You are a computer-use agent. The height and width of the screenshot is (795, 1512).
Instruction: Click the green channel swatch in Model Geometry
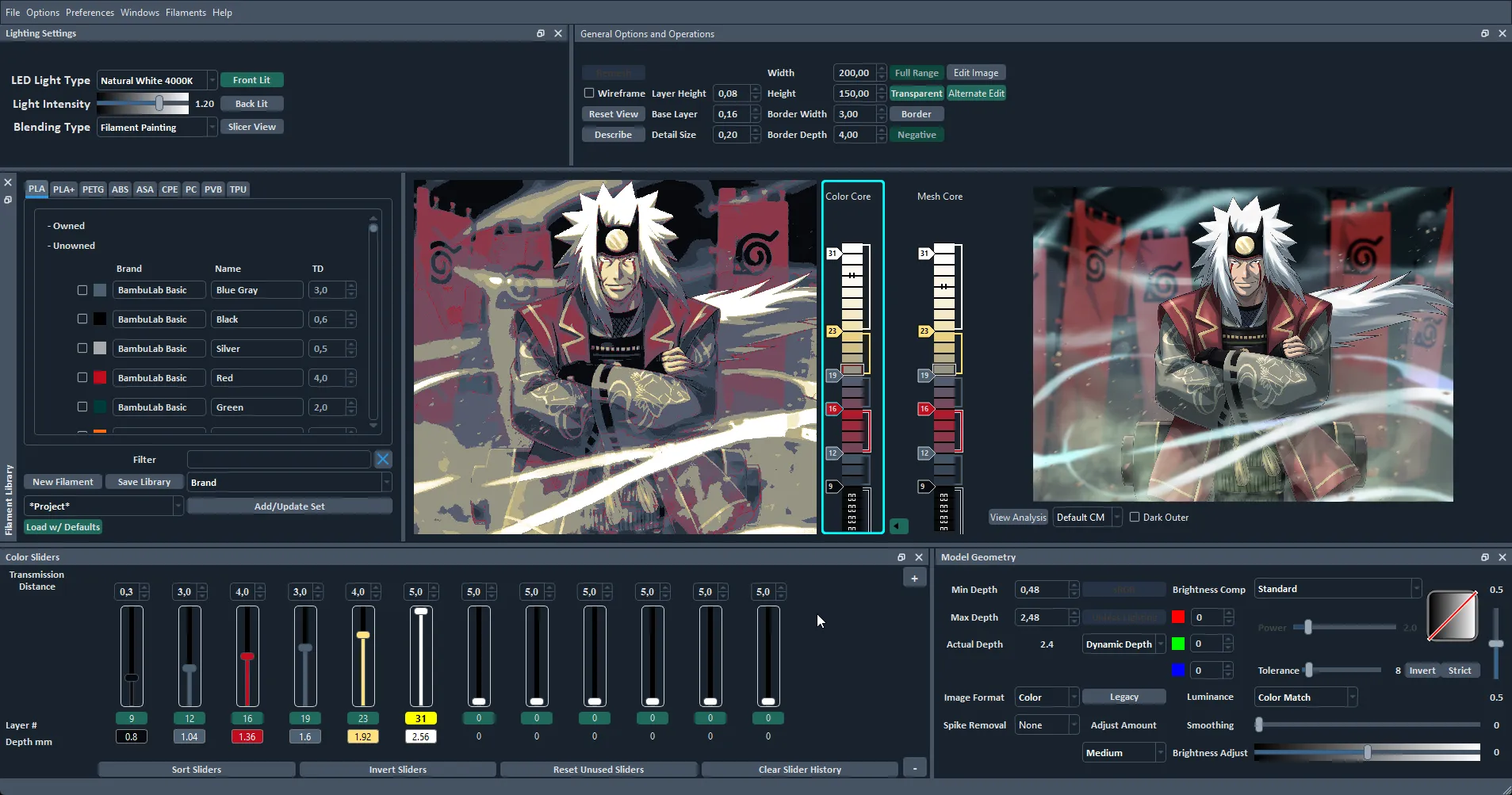(1178, 644)
